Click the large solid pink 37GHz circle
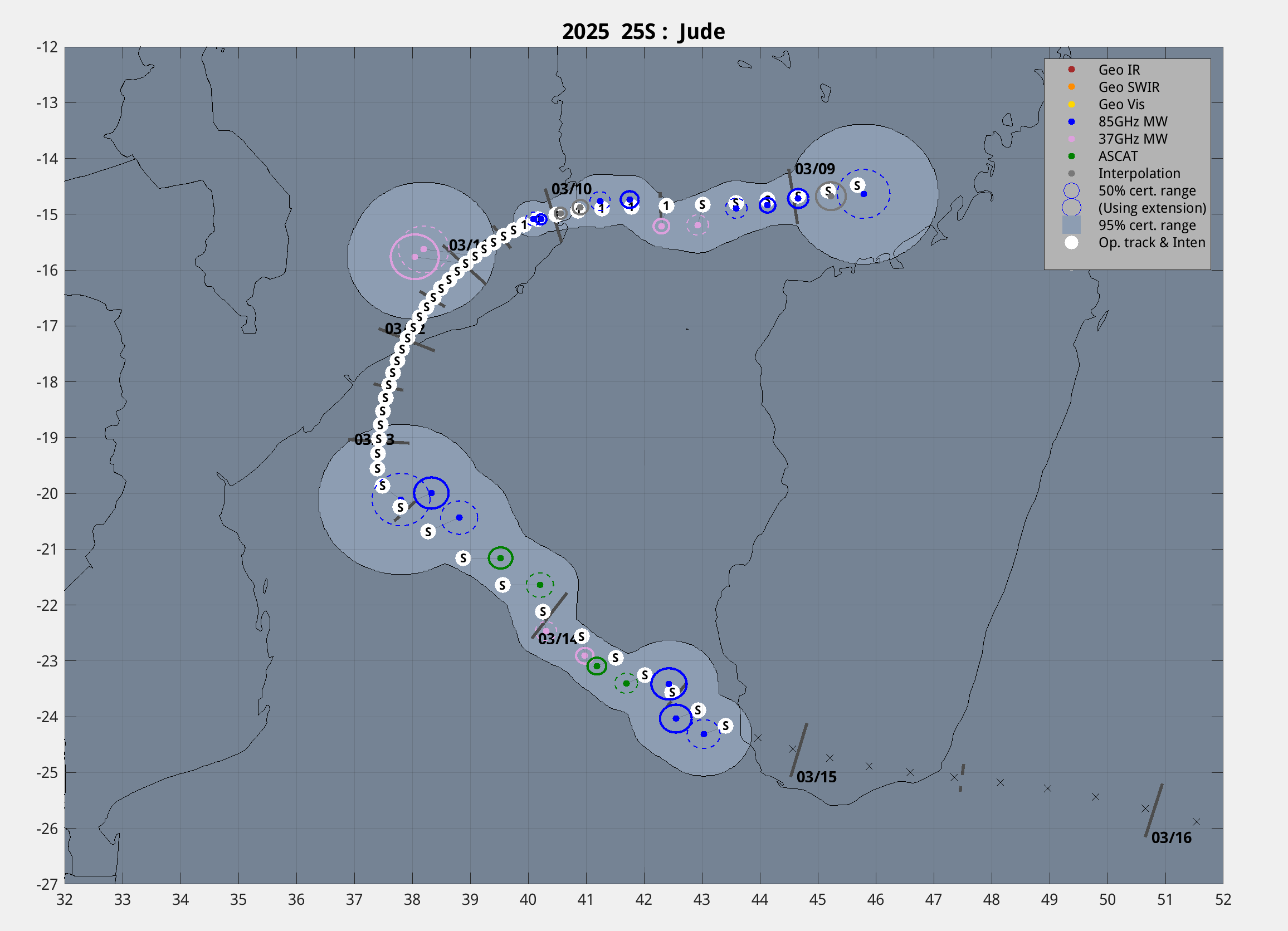 414,257
